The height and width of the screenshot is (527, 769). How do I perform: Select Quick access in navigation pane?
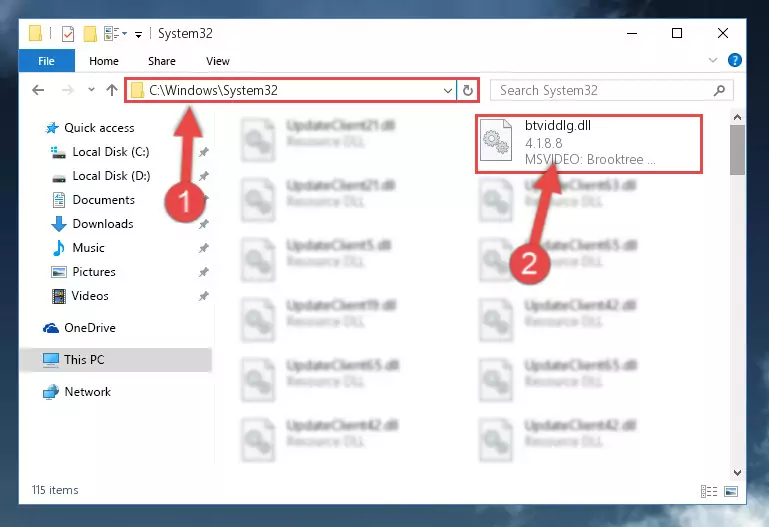(99, 127)
